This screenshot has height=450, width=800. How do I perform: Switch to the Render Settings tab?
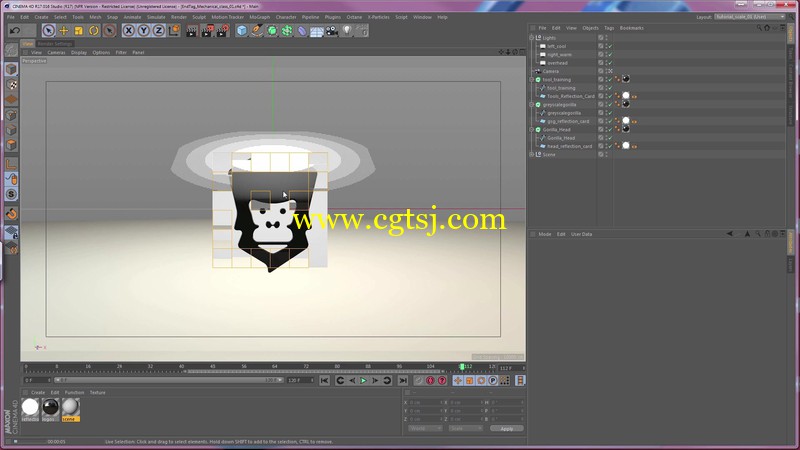point(55,44)
